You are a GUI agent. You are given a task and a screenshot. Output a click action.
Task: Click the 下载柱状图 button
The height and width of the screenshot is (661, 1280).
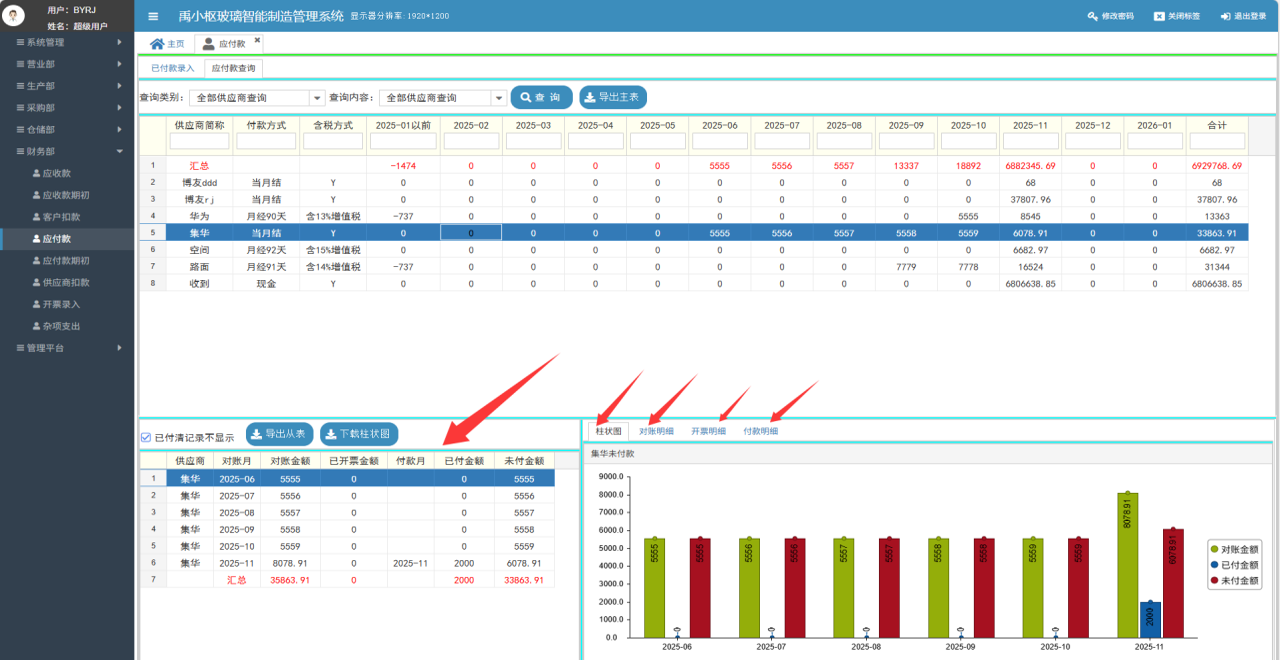pyautogui.click(x=359, y=434)
